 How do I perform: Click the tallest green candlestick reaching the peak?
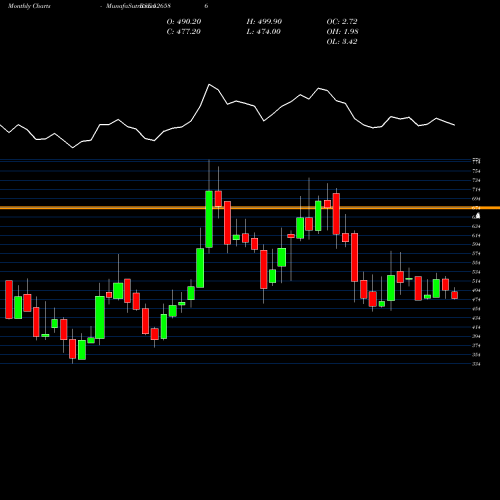209,219
